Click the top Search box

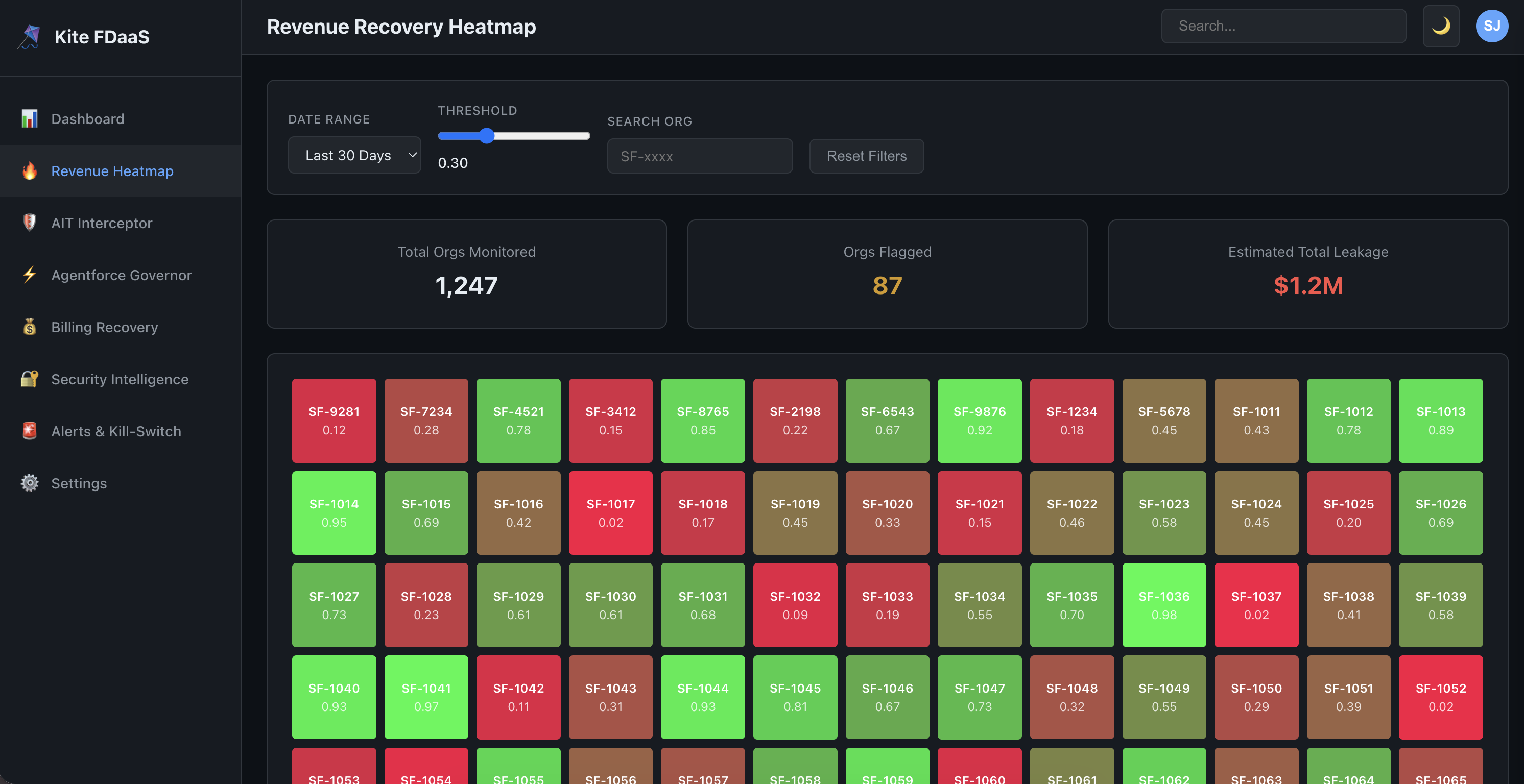(1283, 26)
